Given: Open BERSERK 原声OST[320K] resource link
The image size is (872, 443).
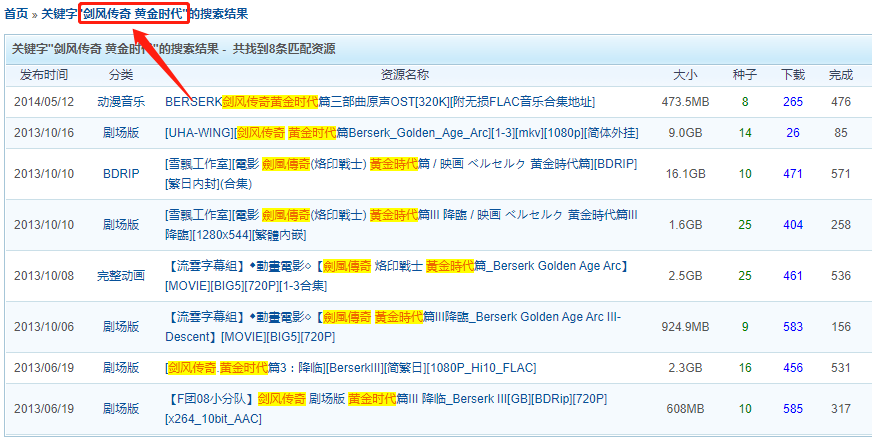Looking at the screenshot, I should [x=380, y=102].
